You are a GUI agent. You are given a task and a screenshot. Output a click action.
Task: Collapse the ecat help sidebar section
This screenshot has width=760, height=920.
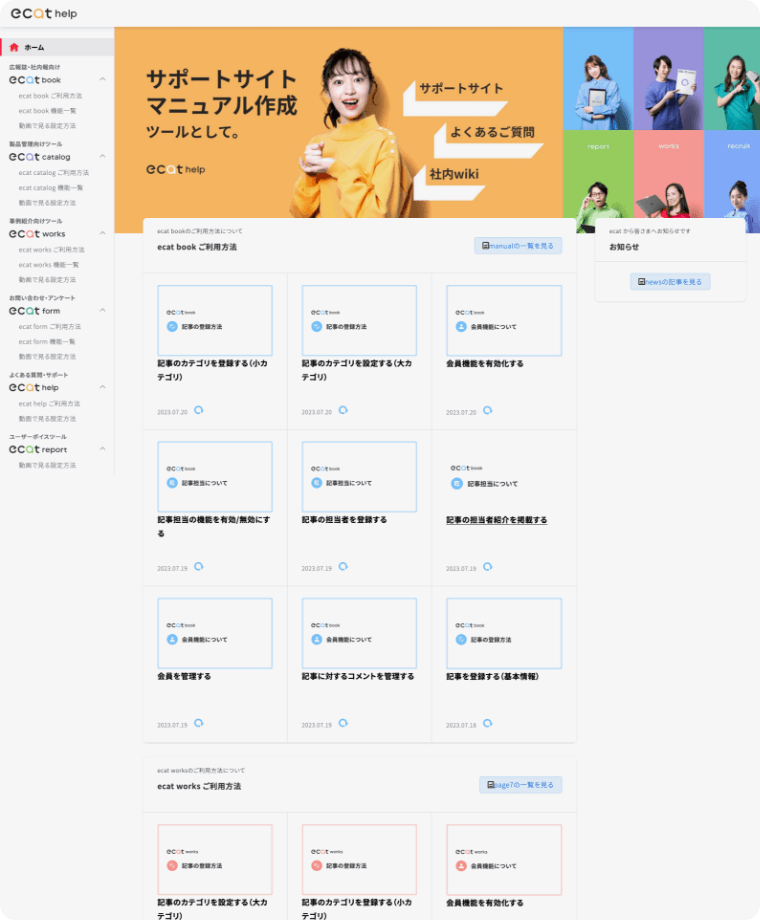click(103, 387)
